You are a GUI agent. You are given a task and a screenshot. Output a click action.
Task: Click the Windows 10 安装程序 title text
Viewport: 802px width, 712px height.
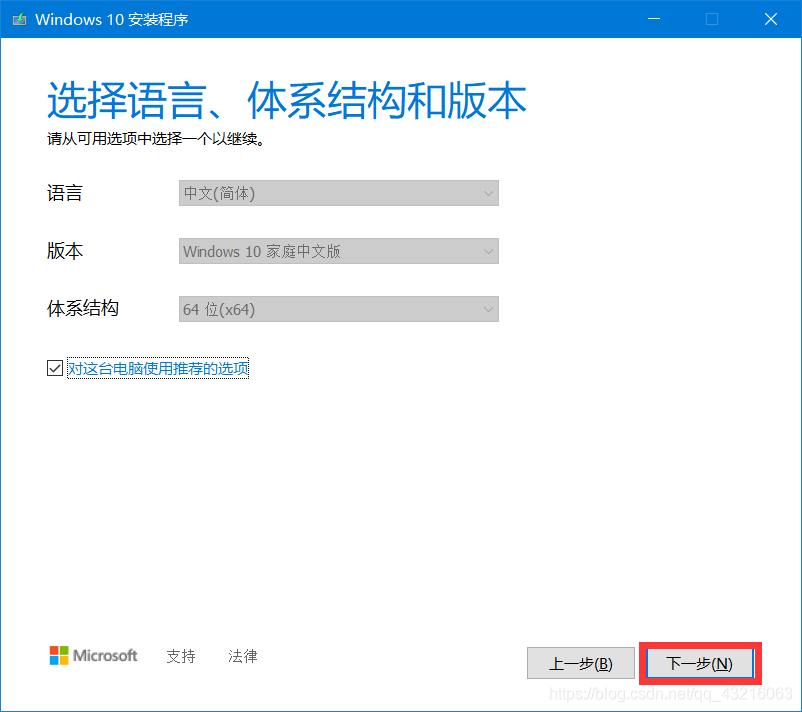(x=112, y=19)
